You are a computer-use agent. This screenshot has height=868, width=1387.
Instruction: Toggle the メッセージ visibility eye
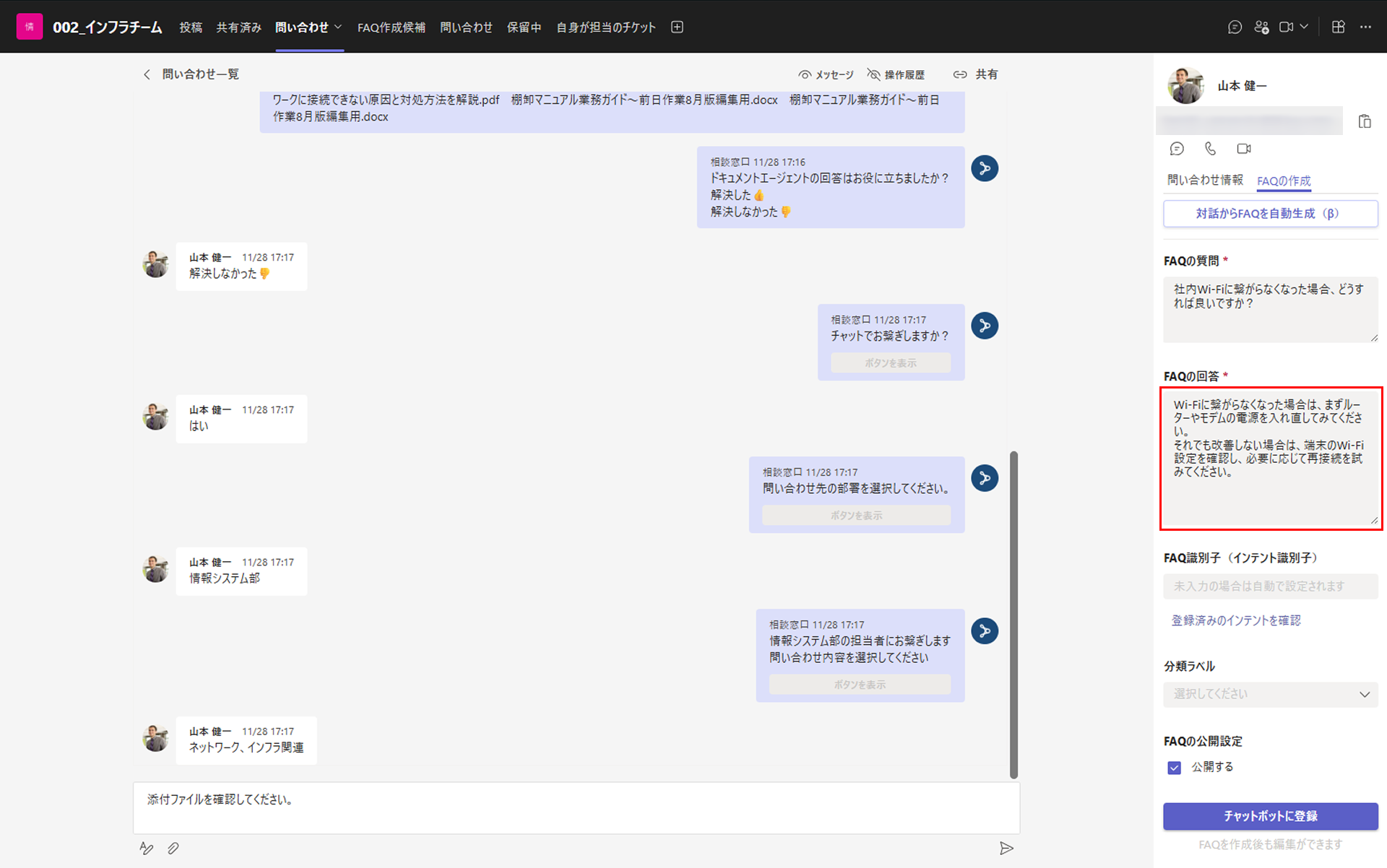click(x=826, y=74)
